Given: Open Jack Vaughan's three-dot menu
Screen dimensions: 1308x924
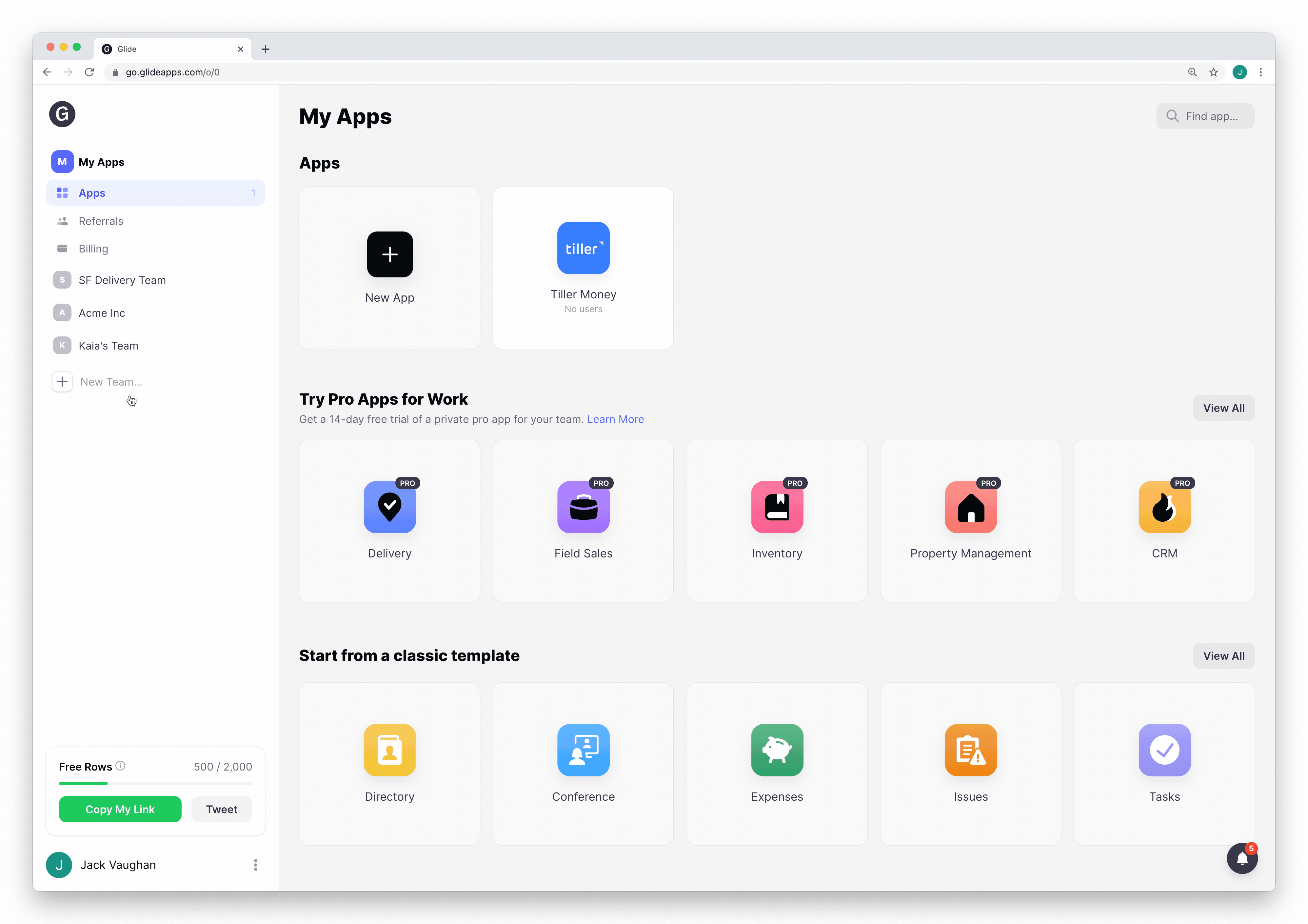Looking at the screenshot, I should pyautogui.click(x=255, y=865).
